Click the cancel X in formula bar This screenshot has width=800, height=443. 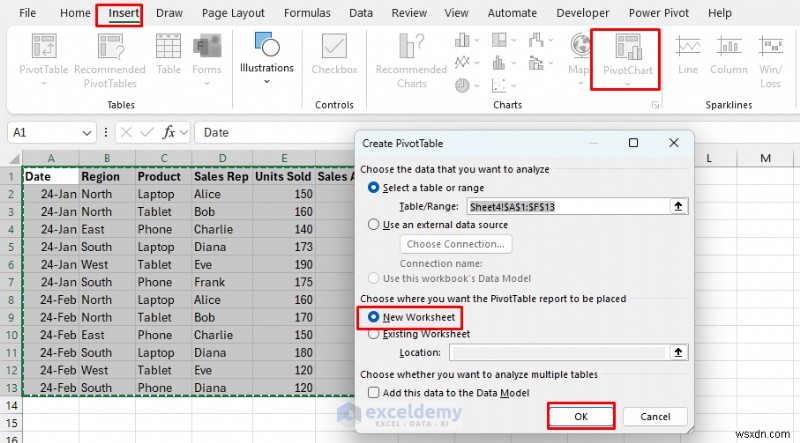126,133
